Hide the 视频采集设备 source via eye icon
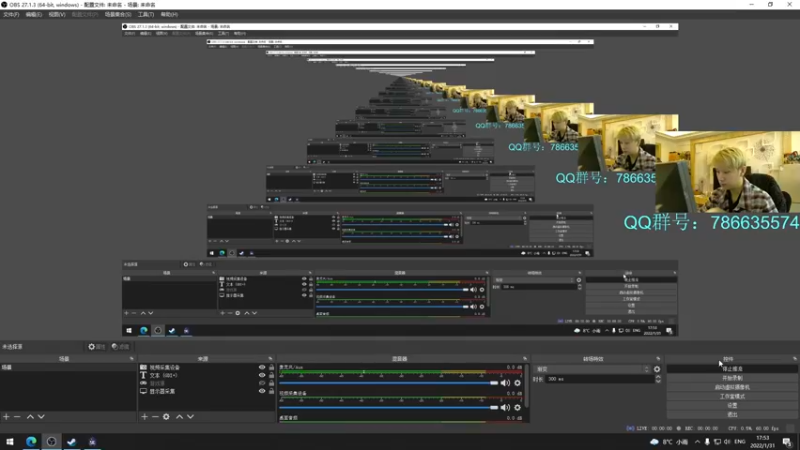 click(x=262, y=367)
